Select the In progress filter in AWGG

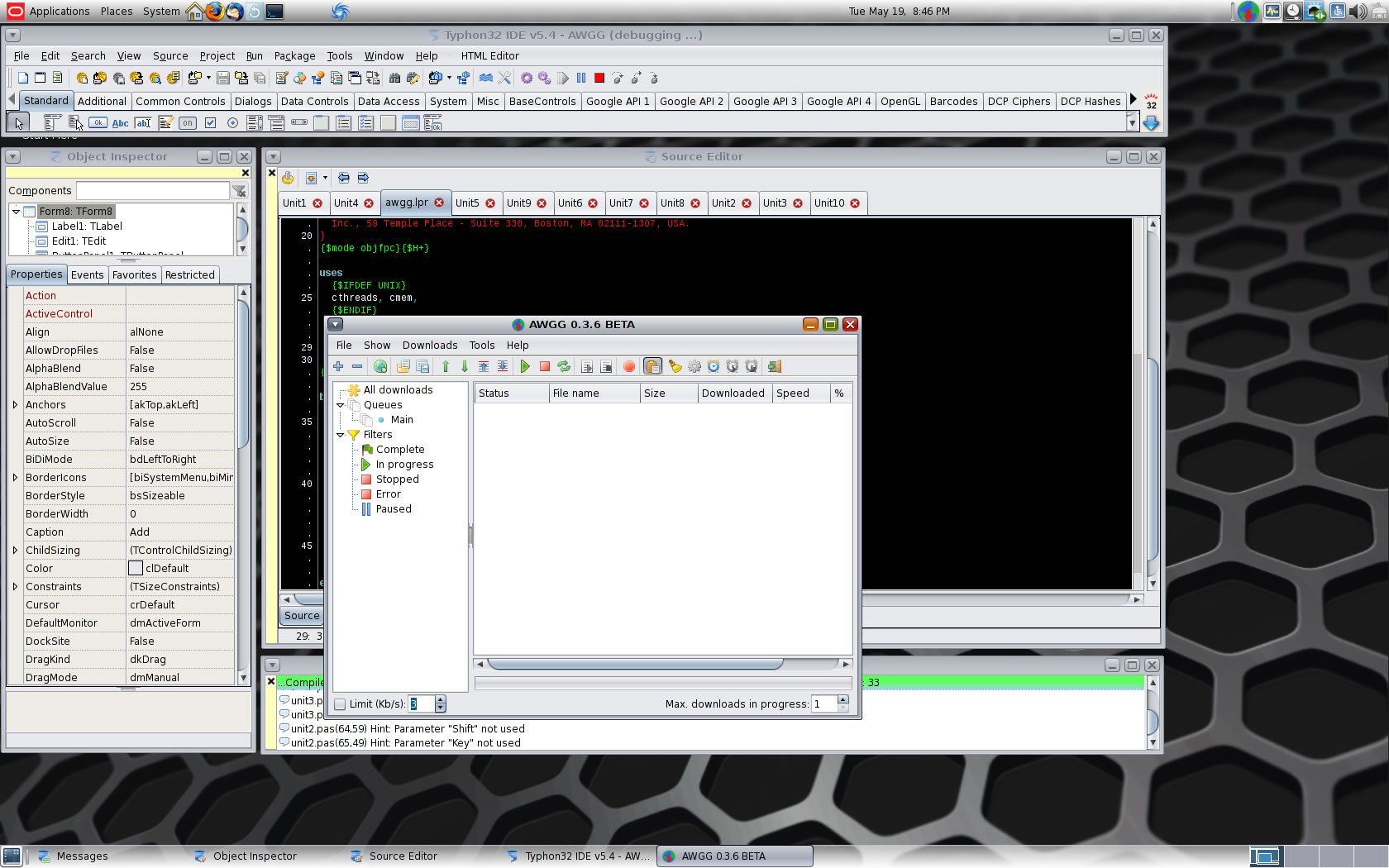pos(404,465)
